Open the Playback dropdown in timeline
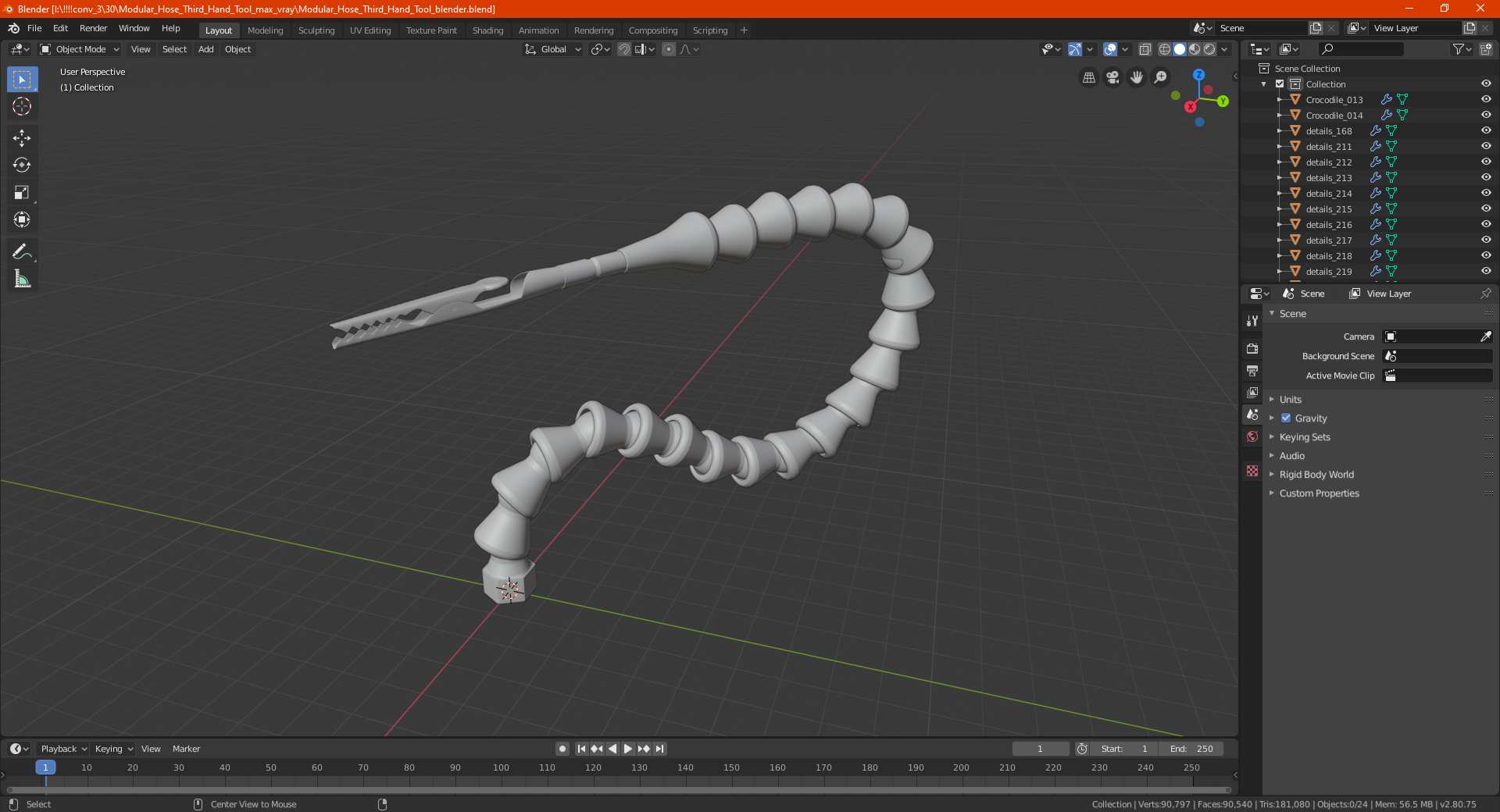1500x812 pixels. pos(63,749)
